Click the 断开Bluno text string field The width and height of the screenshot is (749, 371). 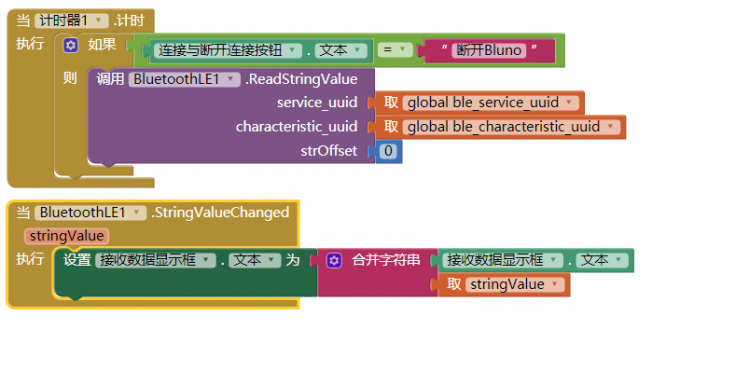tap(489, 51)
